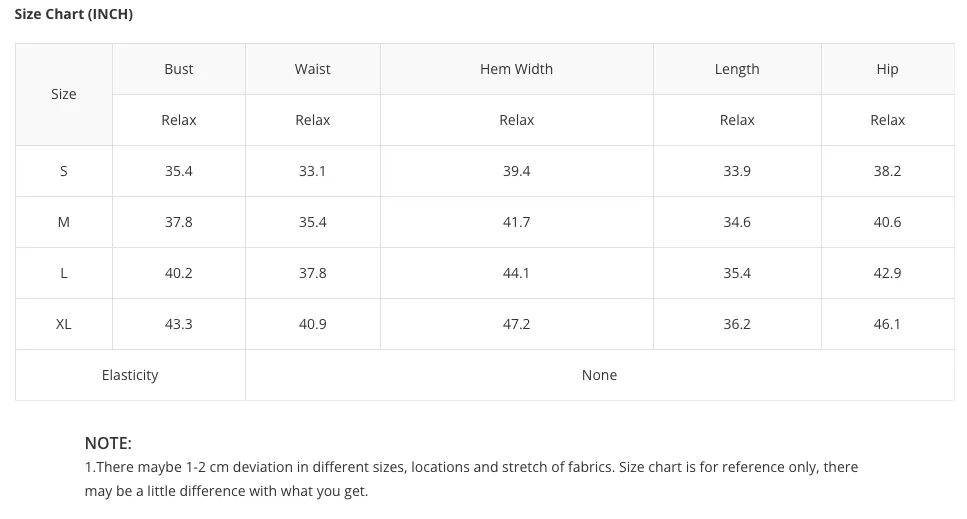Click the M size row label
This screenshot has width=967, height=519.
[x=64, y=223]
